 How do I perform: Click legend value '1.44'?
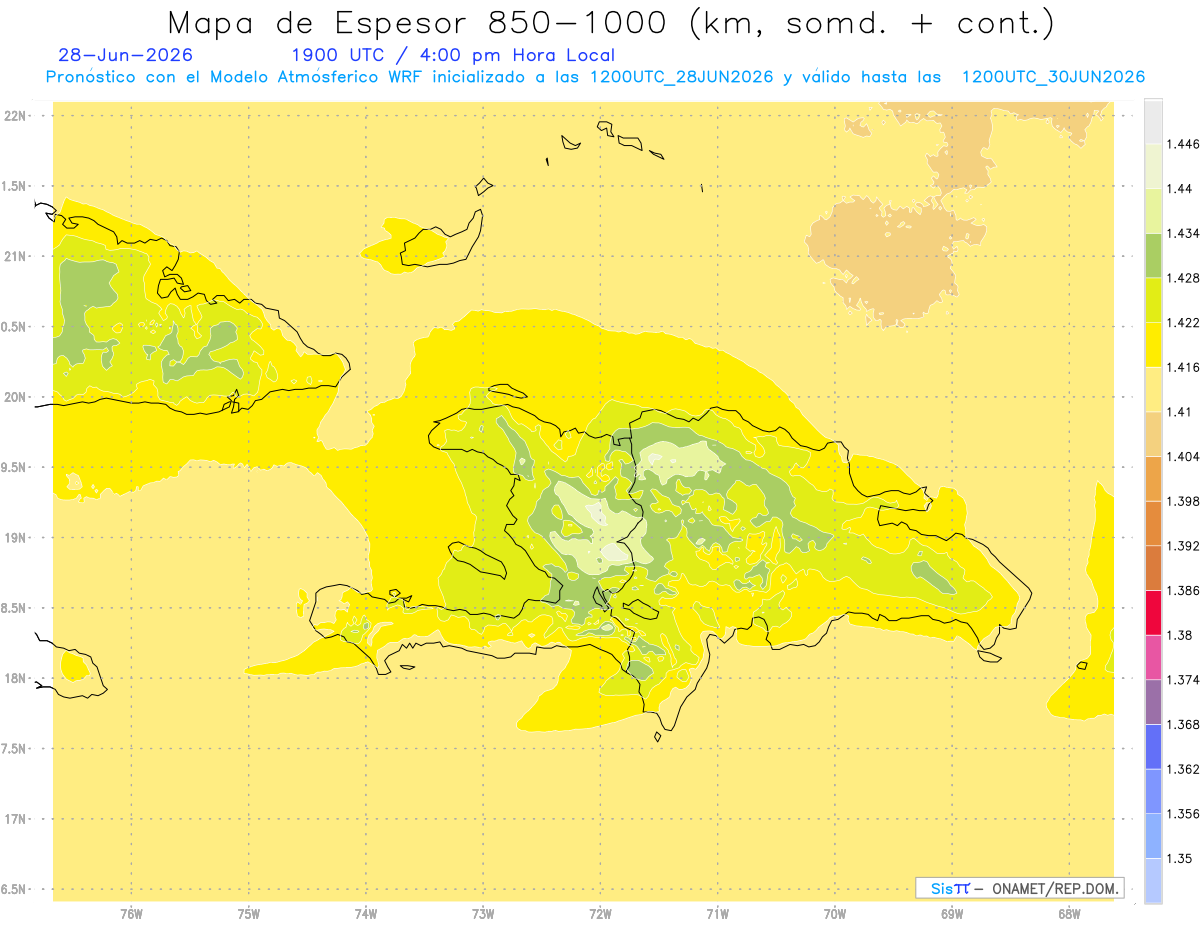pos(1179,189)
